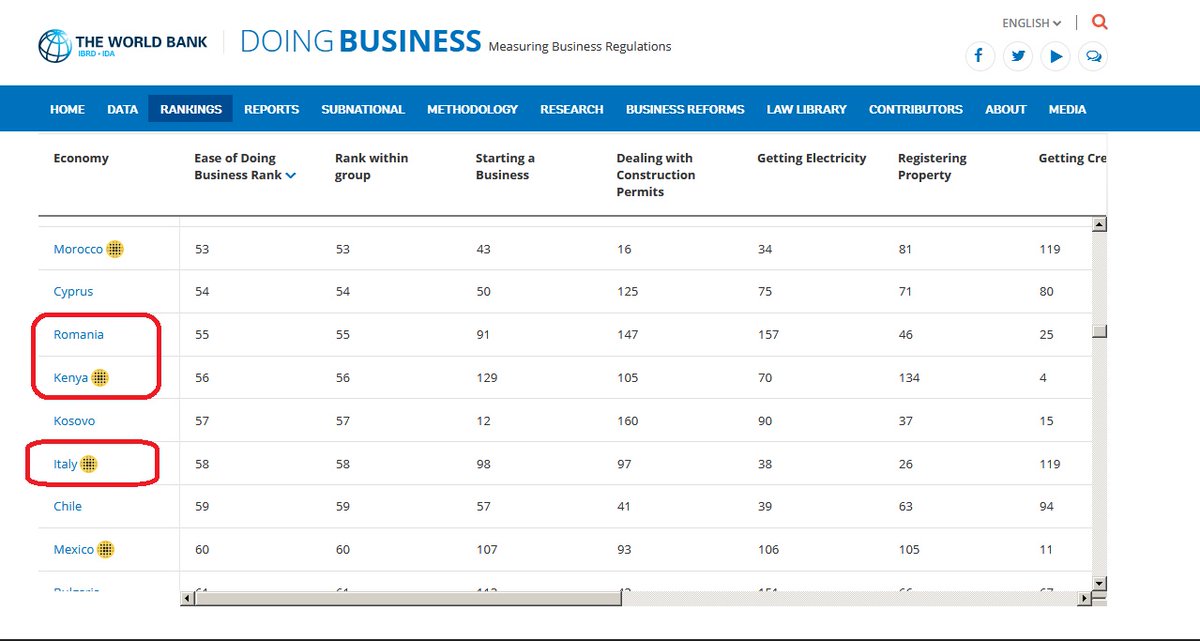The height and width of the screenshot is (641, 1200).
Task: Select Chile's Registering Property value 63
Action: [x=906, y=506]
